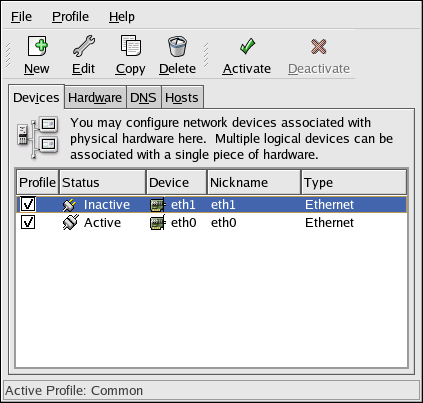Switch to the Hardware tab
423x403 pixels.
[x=95, y=97]
